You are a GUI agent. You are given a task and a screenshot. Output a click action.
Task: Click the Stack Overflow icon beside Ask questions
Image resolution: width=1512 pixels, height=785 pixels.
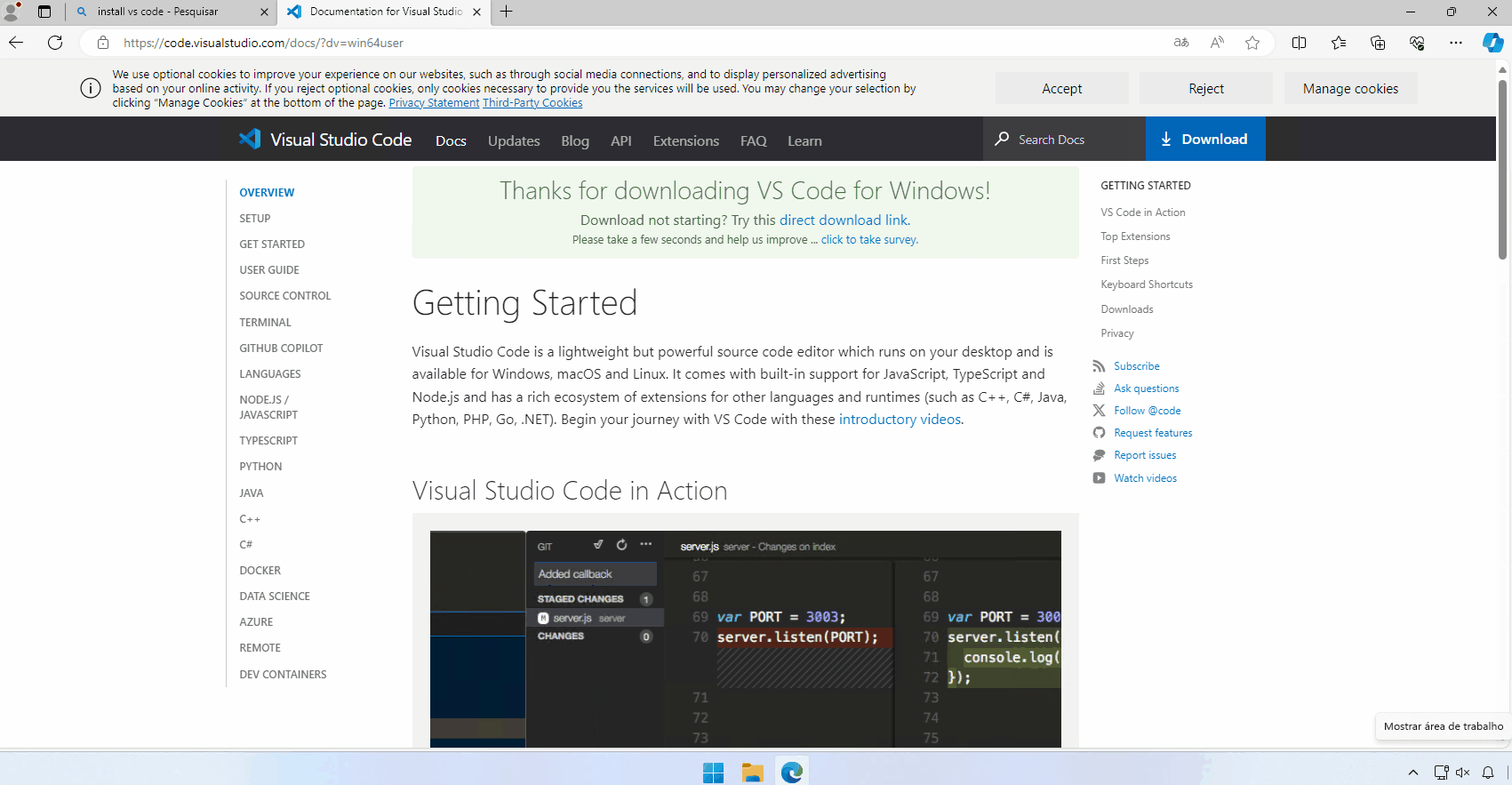click(1100, 388)
